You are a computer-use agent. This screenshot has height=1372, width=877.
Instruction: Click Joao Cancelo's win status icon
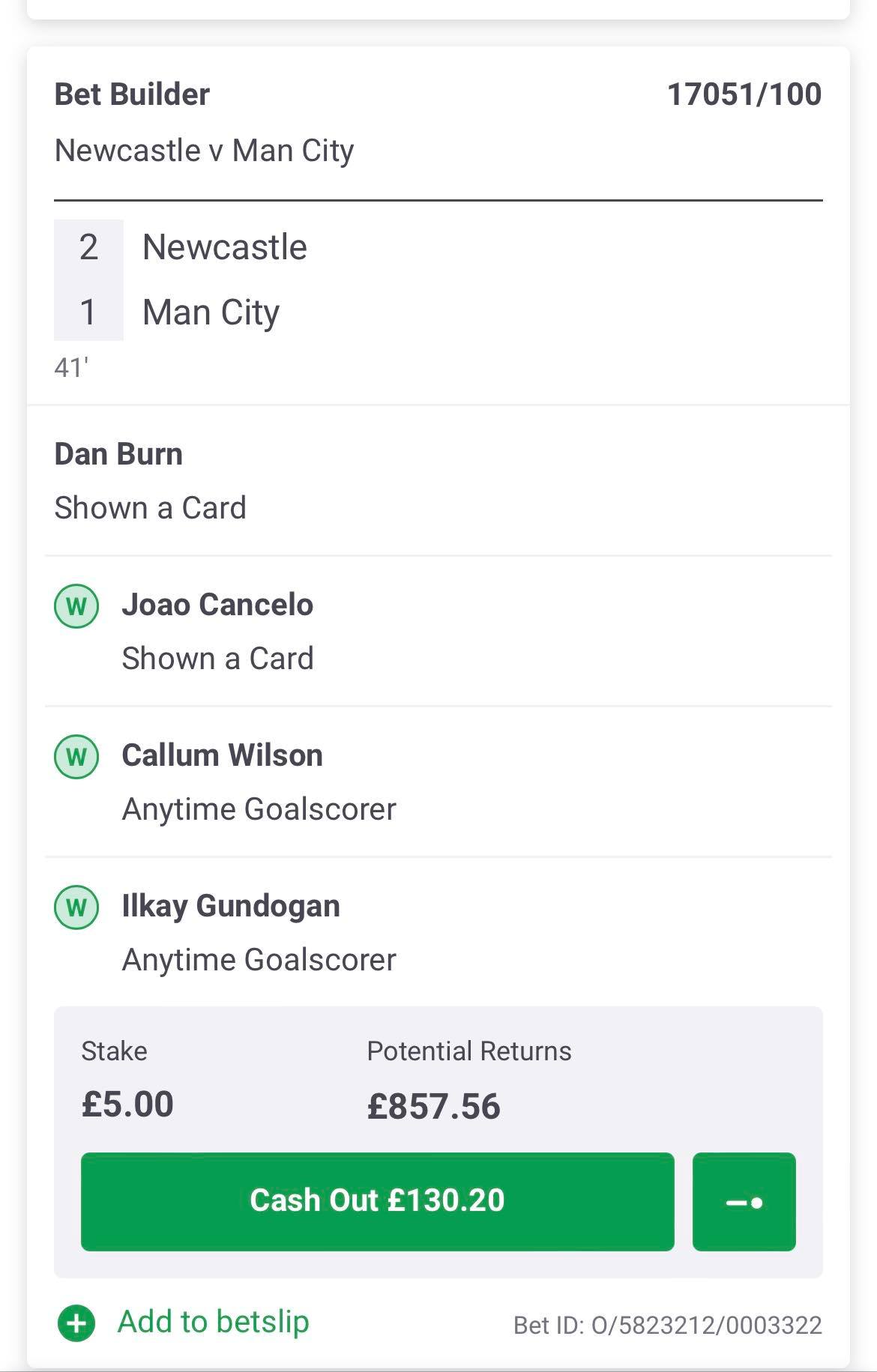(x=76, y=605)
